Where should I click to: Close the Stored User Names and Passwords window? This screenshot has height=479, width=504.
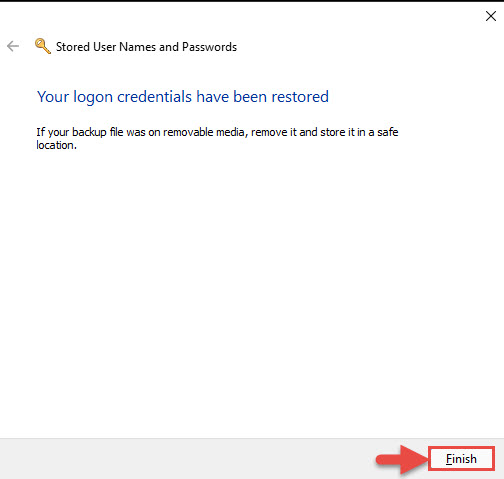pos(491,16)
